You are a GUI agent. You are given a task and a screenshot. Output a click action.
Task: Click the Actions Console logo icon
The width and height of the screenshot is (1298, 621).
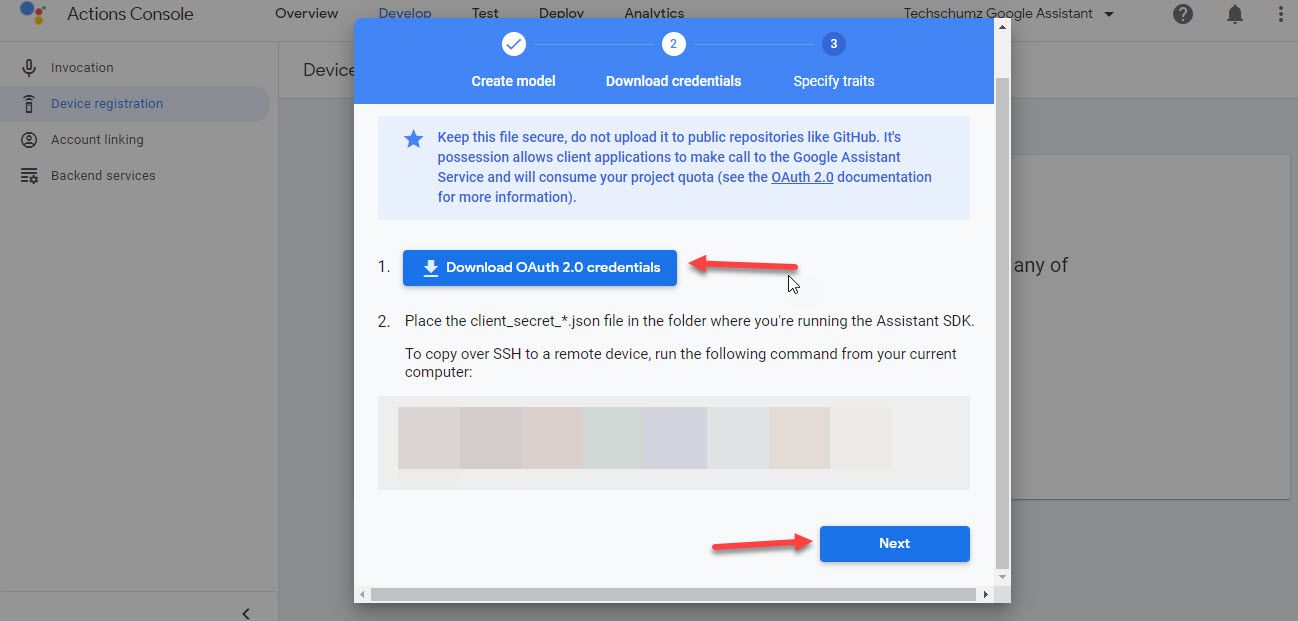click(30, 13)
